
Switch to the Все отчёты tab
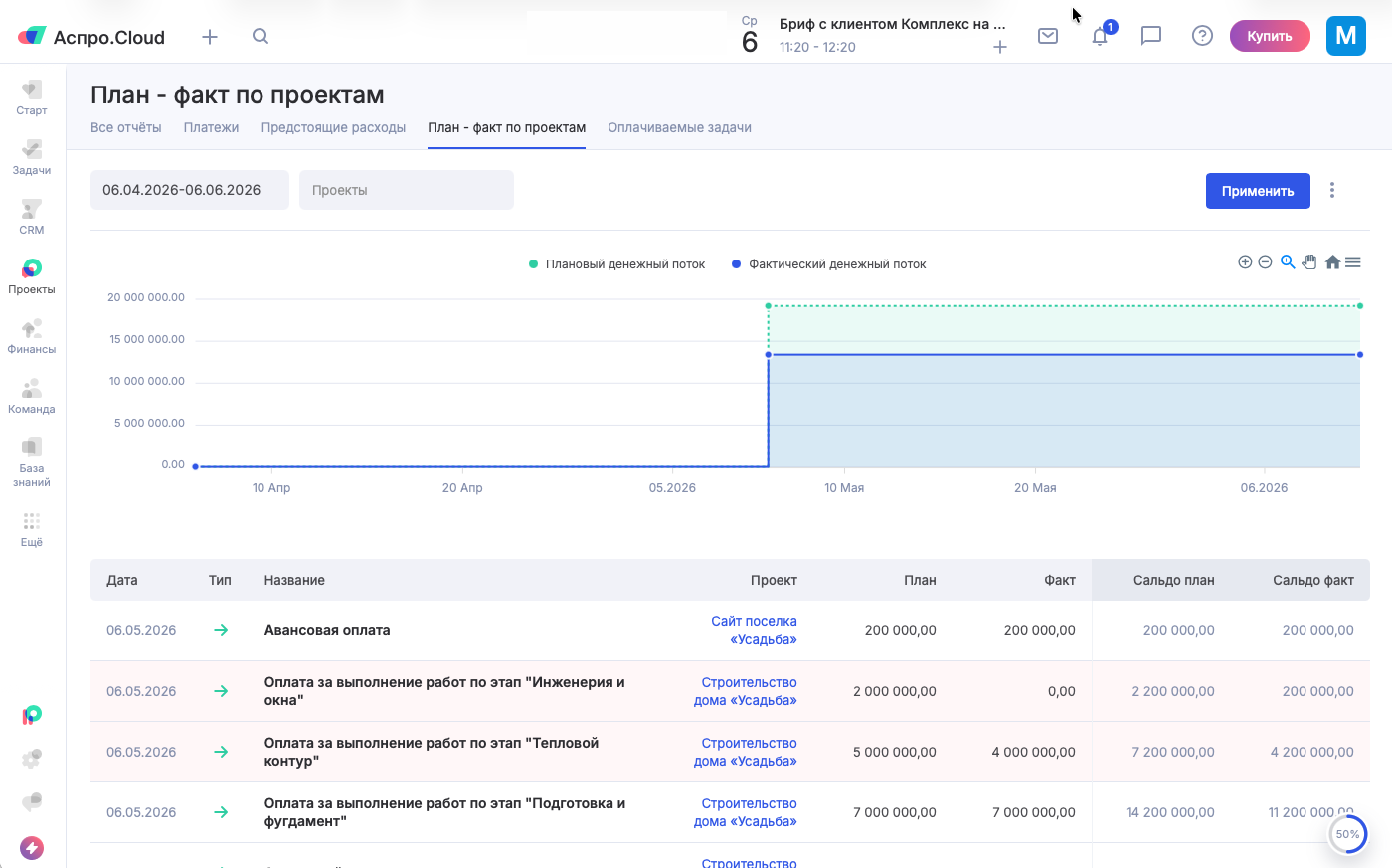point(126,128)
